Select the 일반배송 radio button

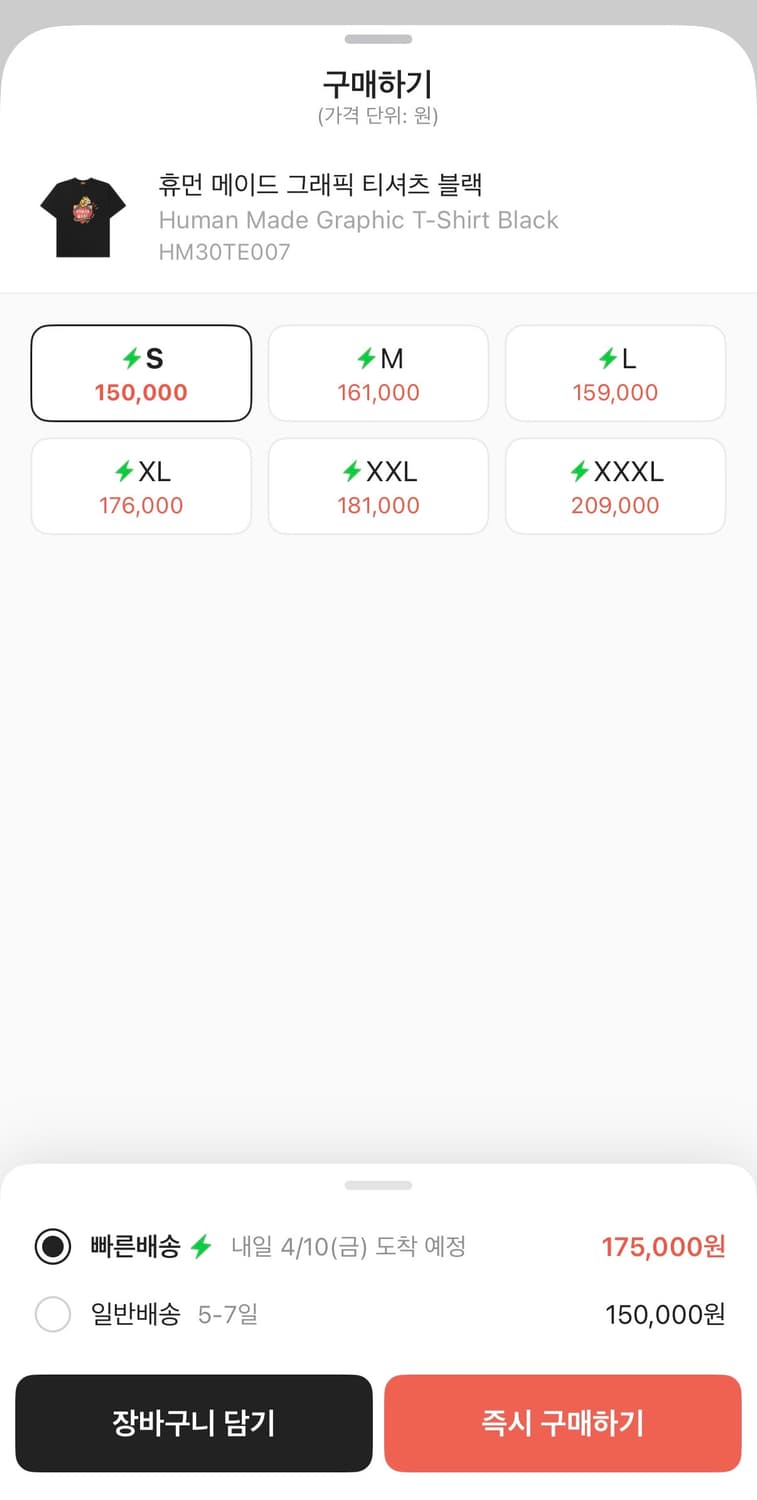point(53,1314)
